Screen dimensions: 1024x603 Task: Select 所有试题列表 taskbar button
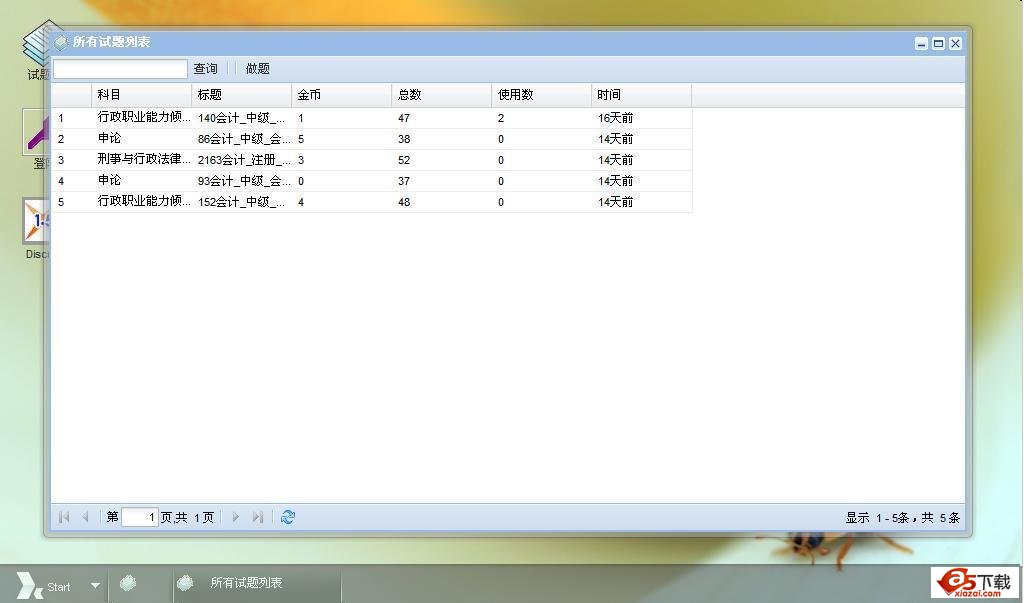(257, 583)
